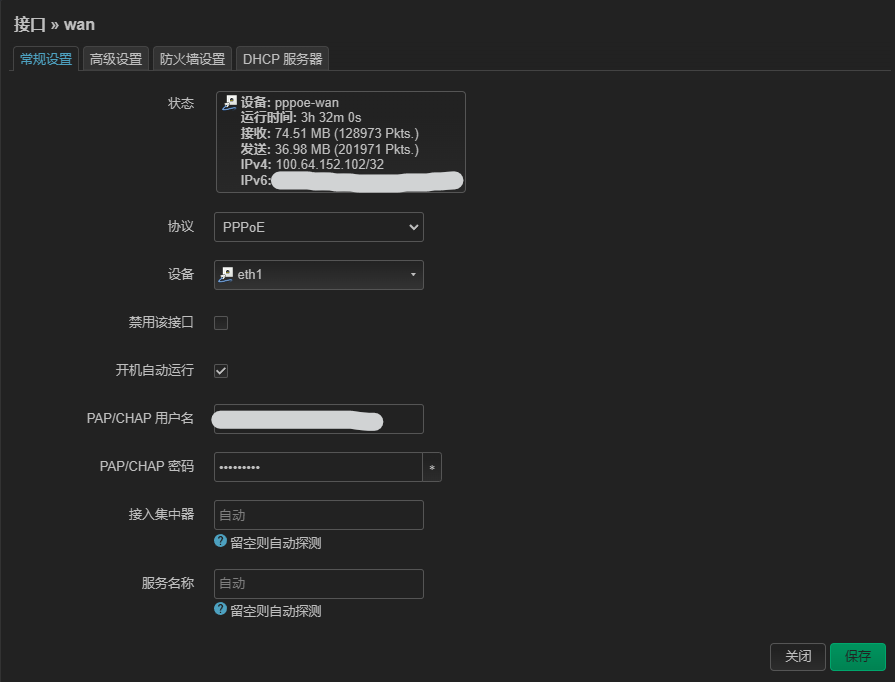Viewport: 895px width, 682px height.
Task: Open the 高级设置 tab
Action: 116,59
